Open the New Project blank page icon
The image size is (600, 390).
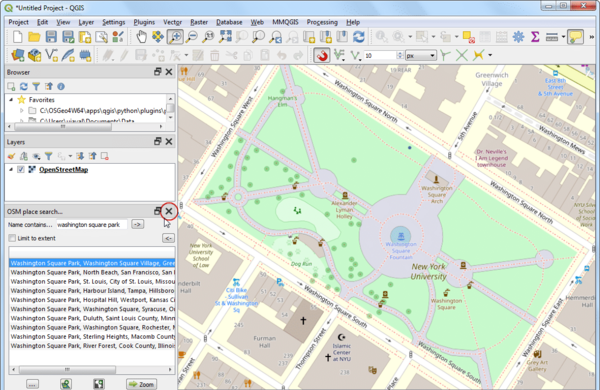pyautogui.click(x=18, y=37)
